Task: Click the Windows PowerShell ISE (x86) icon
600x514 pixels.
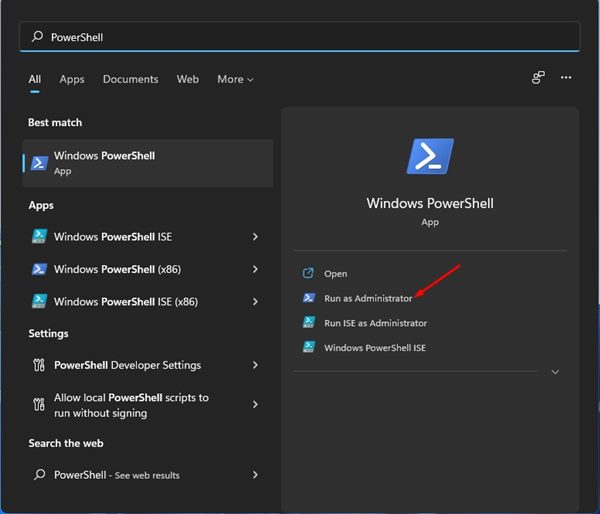Action: pos(39,301)
